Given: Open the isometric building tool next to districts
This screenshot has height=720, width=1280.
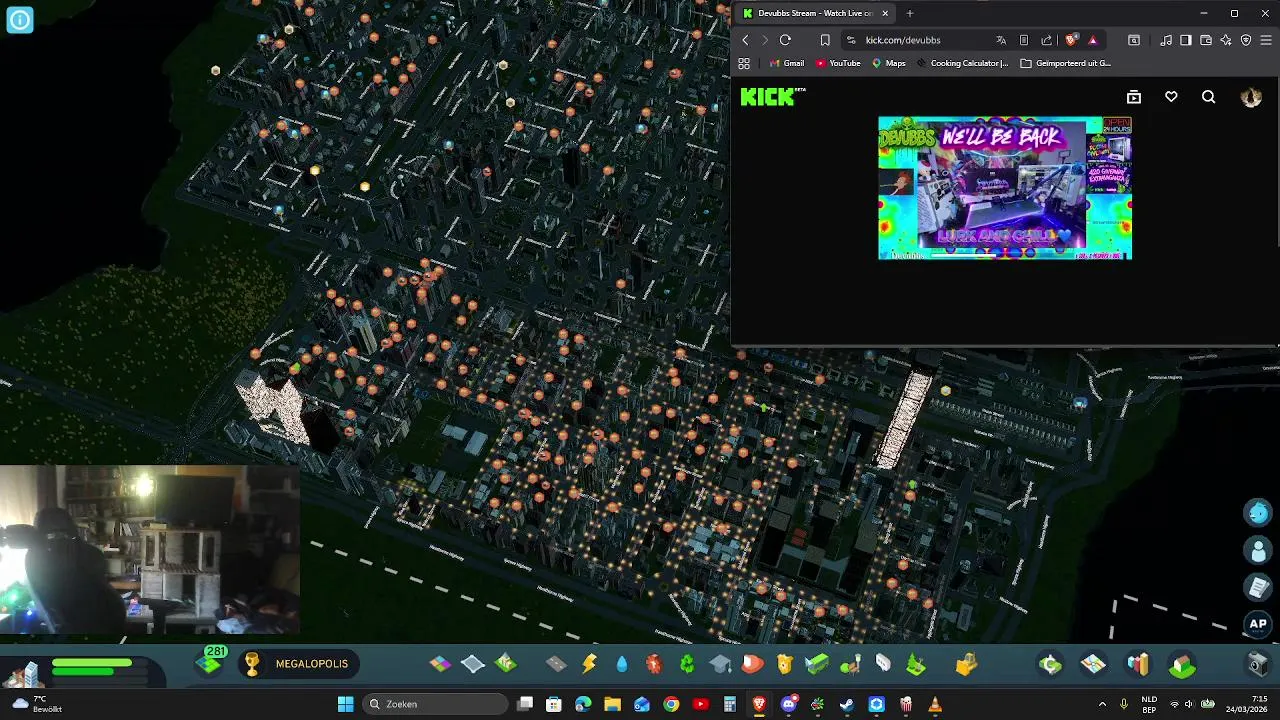Looking at the screenshot, I should pyautogui.click(x=506, y=664).
